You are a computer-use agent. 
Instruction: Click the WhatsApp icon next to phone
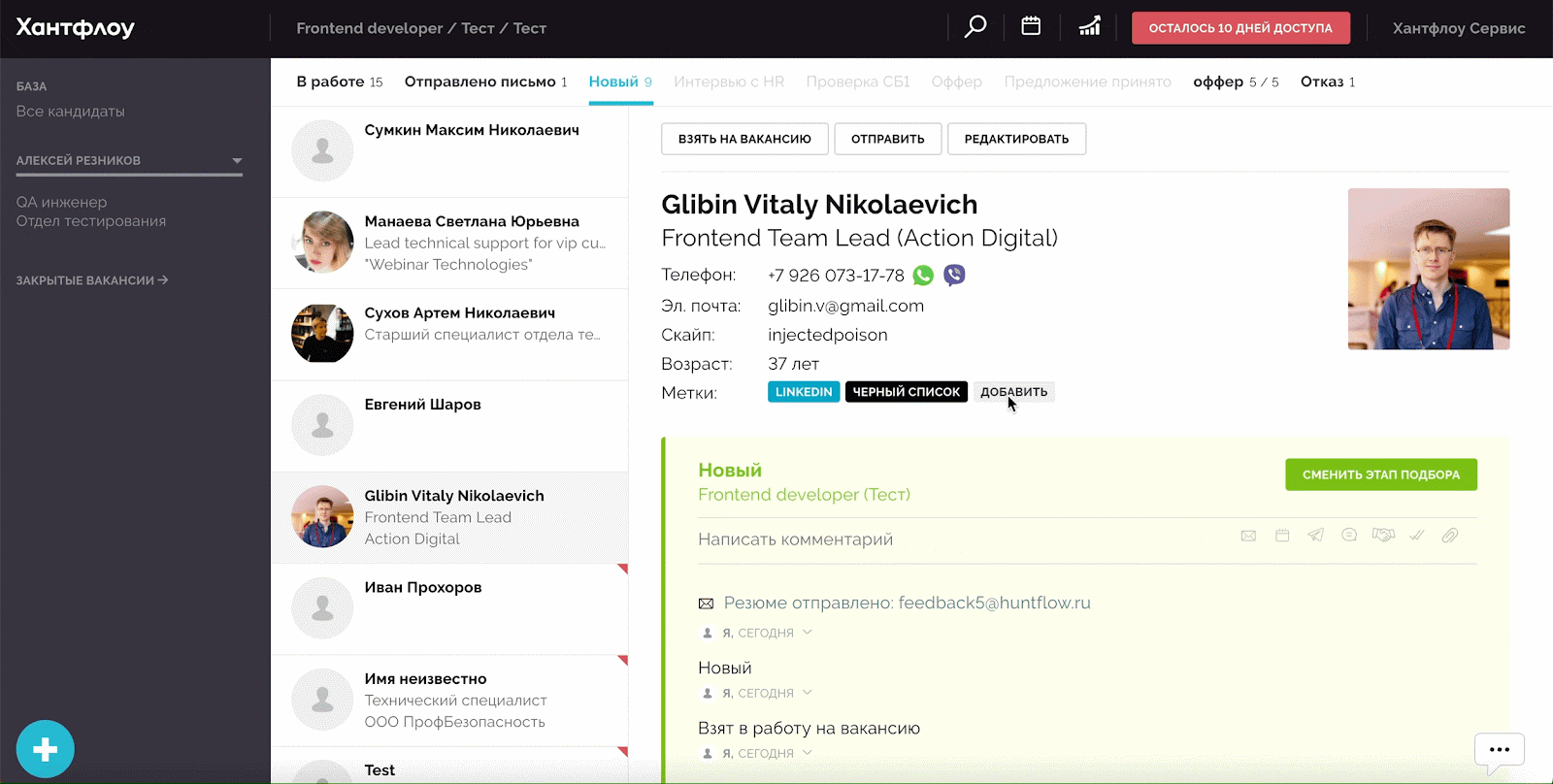tap(923, 276)
